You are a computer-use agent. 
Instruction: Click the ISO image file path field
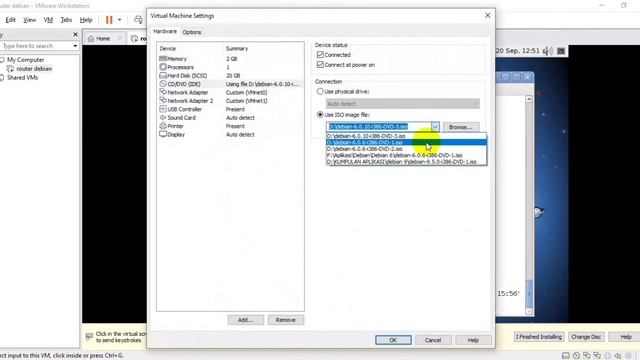point(378,127)
